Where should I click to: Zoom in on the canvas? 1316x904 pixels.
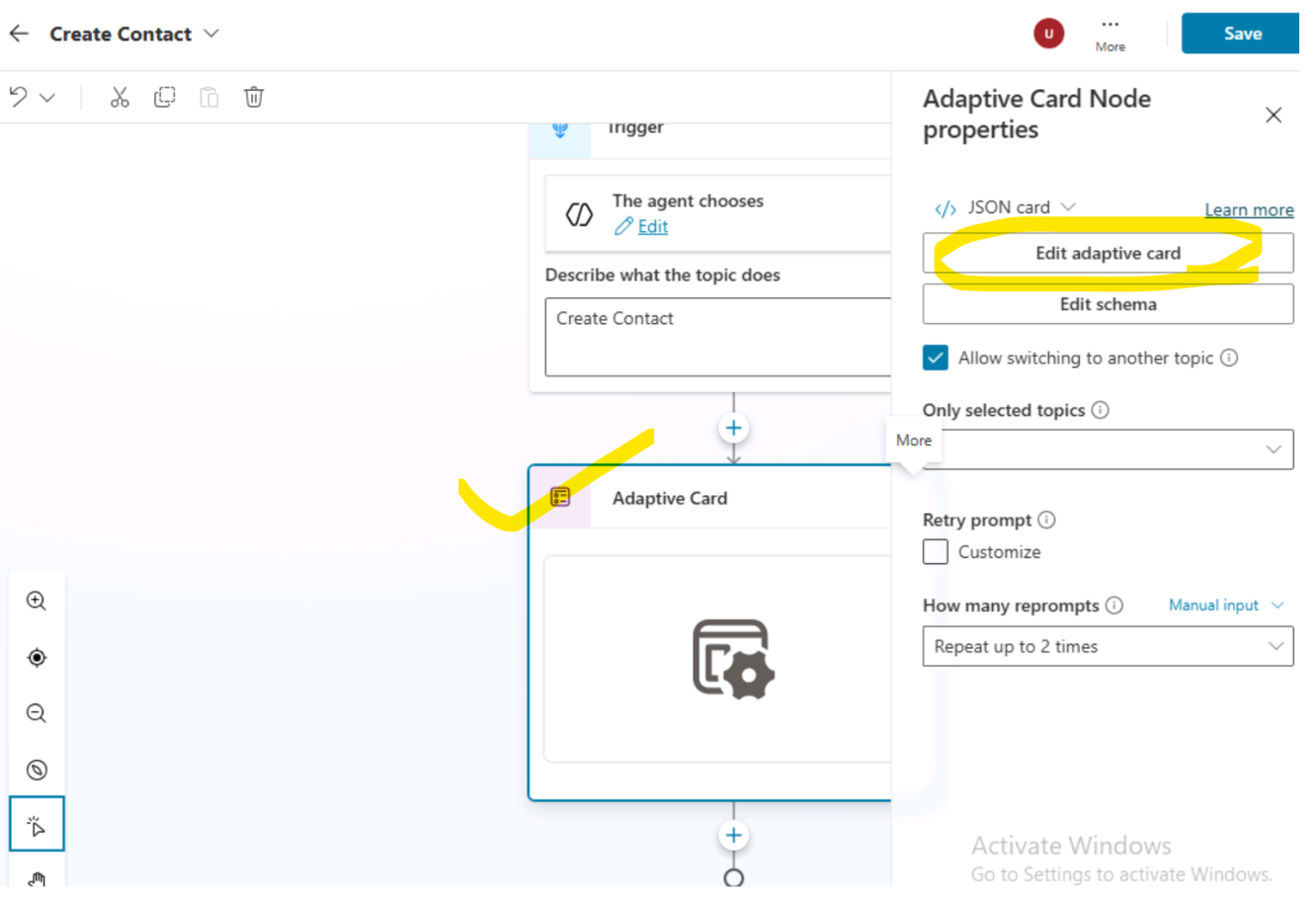tap(37, 601)
